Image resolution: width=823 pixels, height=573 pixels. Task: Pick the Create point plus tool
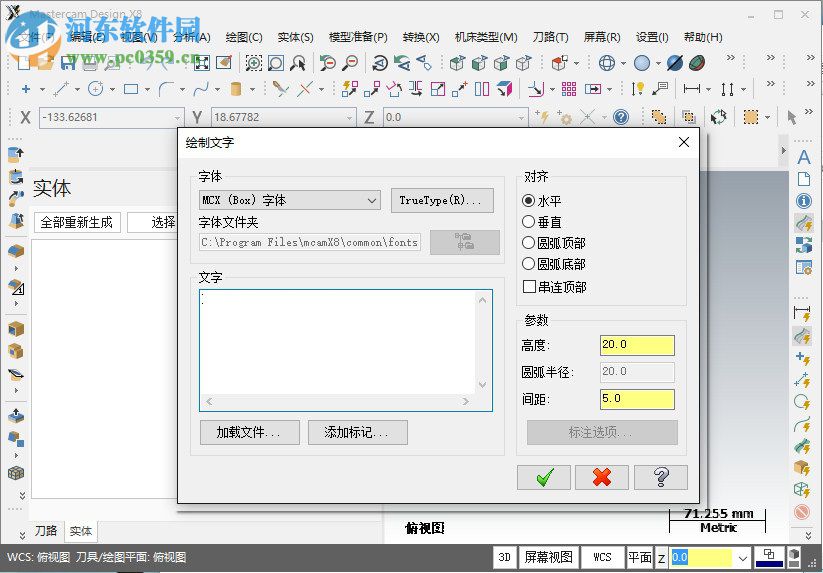tap(25, 89)
